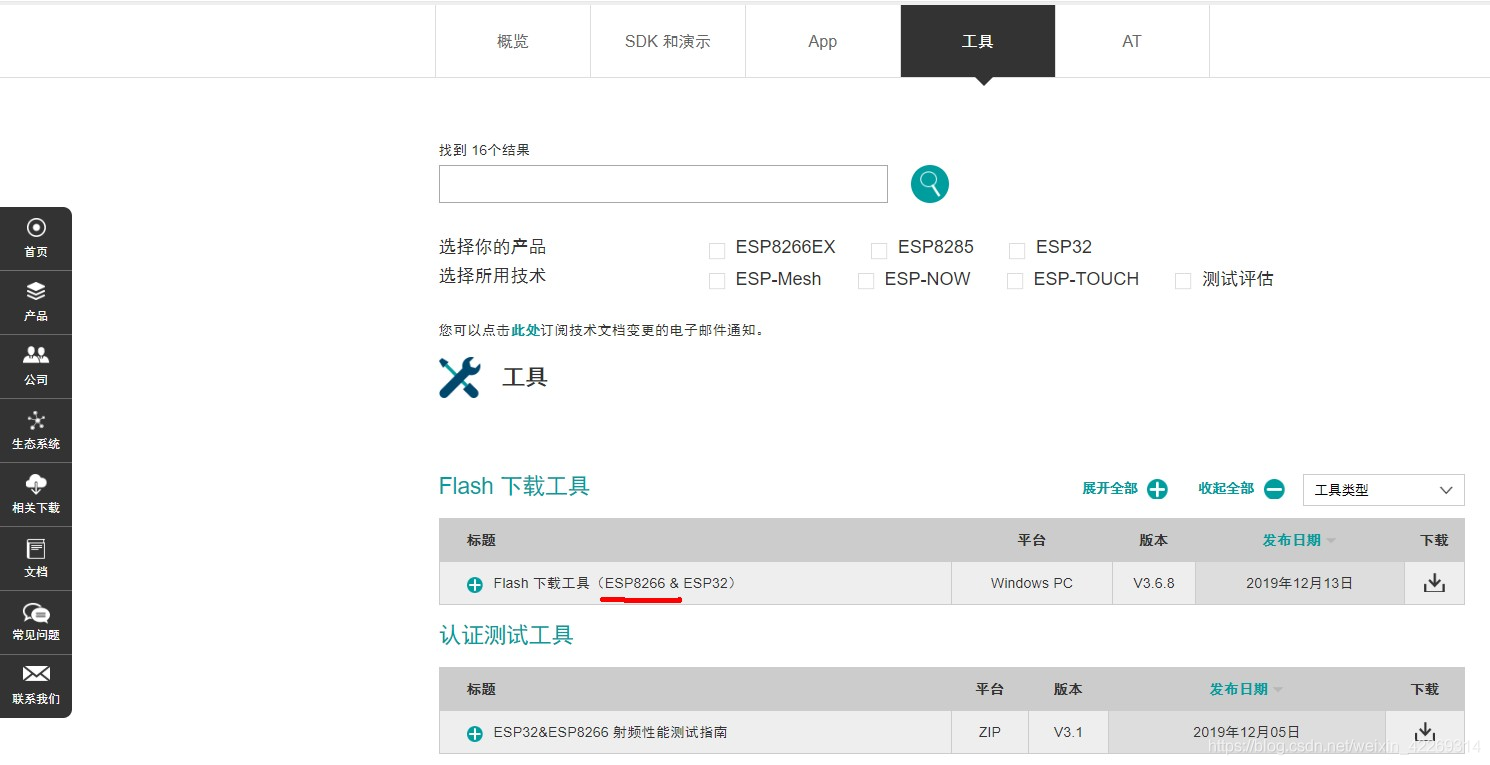
Task: Select the 首页 sidebar icon
Action: [x=36, y=238]
